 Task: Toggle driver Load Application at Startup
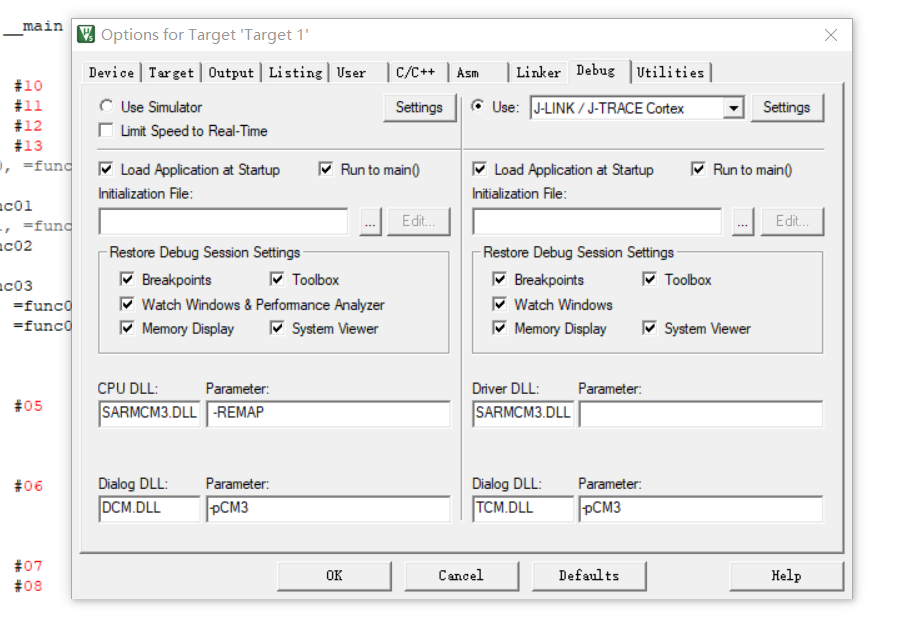(x=480, y=169)
